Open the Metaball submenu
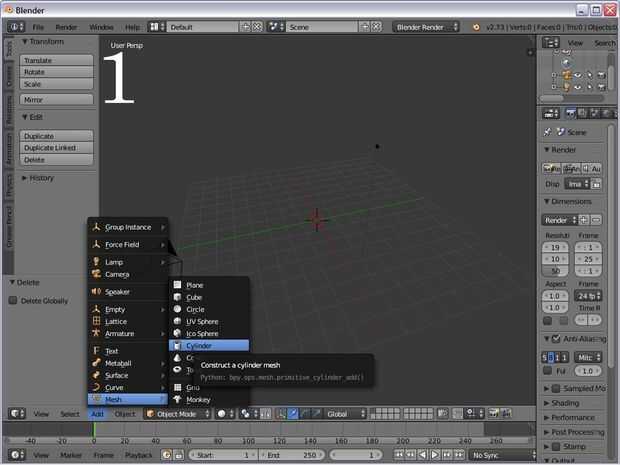620x465 pixels. coord(128,363)
